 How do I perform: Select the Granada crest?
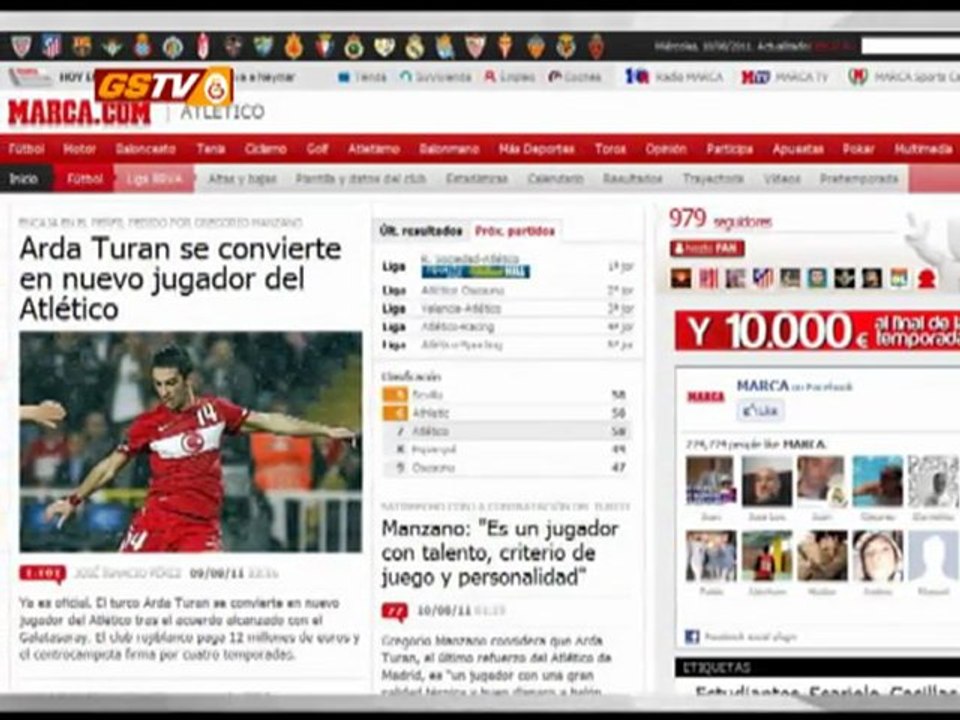point(203,46)
